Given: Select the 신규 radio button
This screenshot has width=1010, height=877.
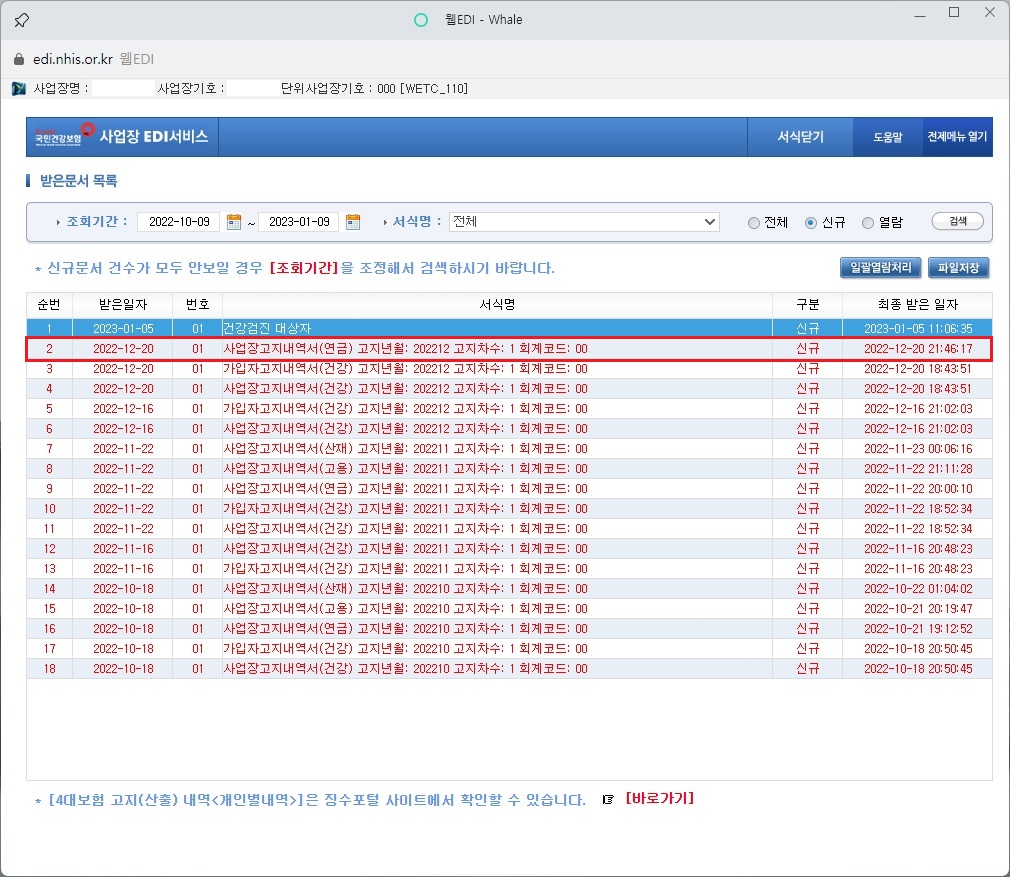Looking at the screenshot, I should pos(810,223).
